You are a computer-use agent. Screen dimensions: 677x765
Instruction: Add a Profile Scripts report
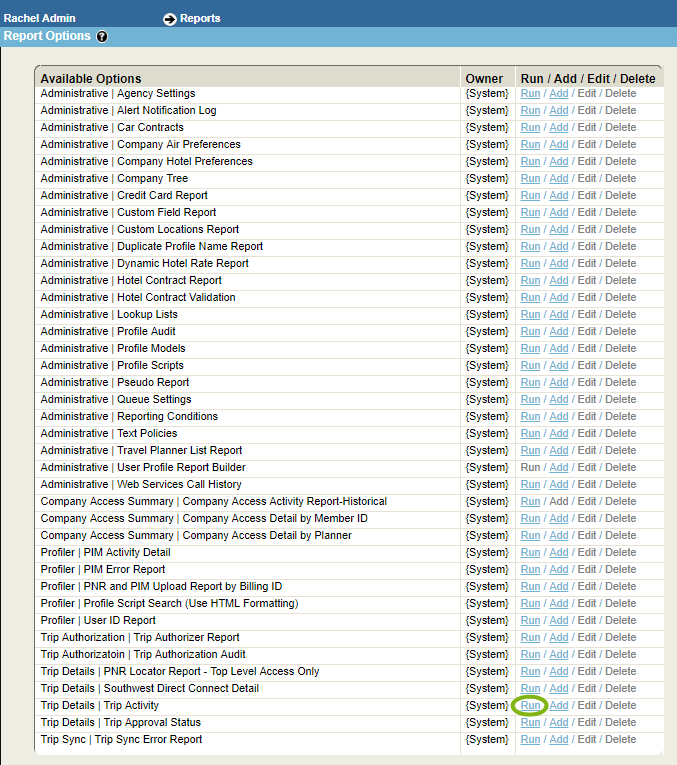(x=559, y=365)
